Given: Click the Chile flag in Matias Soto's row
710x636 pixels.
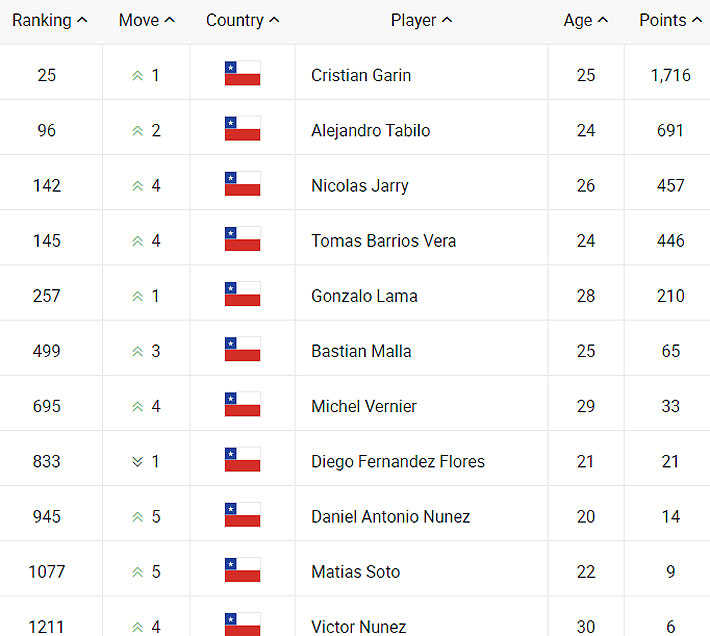Looking at the screenshot, I should (x=242, y=571).
